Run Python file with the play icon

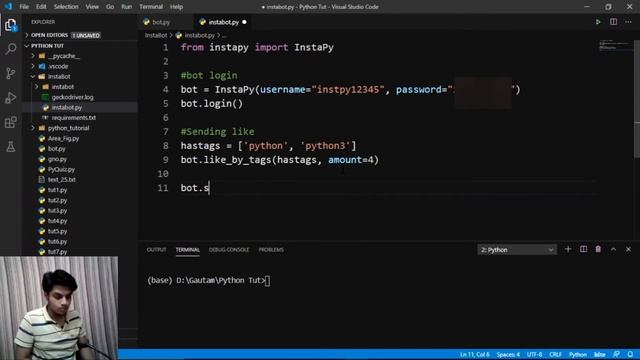click(598, 22)
